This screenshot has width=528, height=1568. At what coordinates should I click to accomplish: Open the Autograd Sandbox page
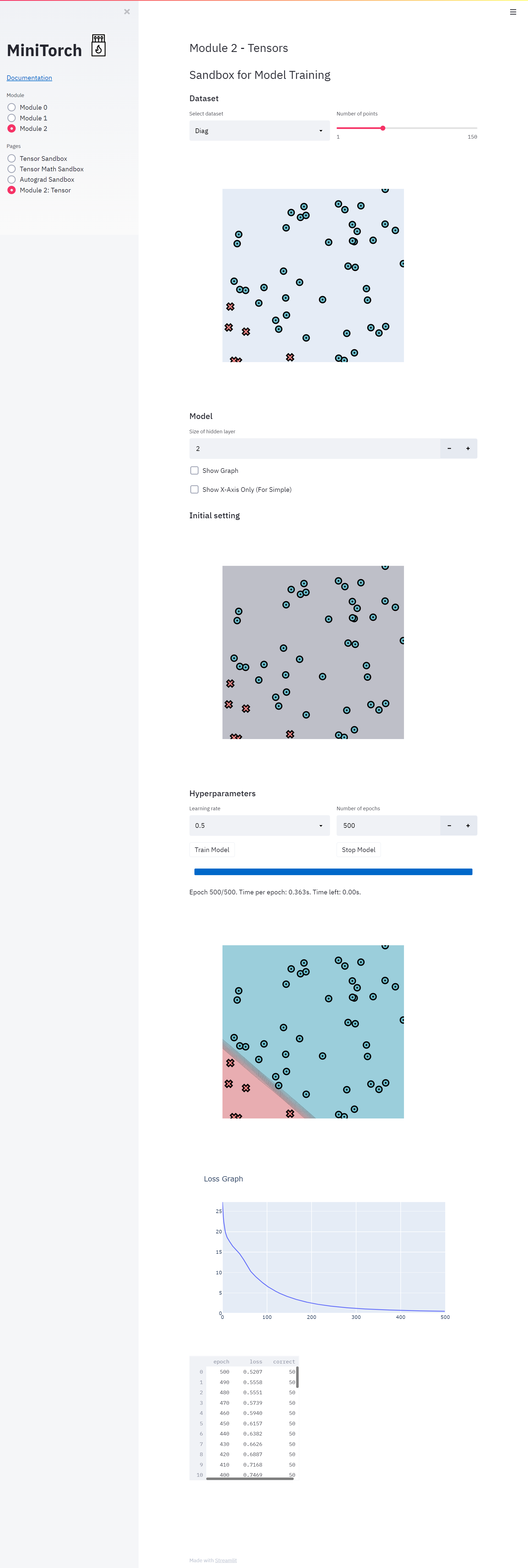click(x=12, y=179)
